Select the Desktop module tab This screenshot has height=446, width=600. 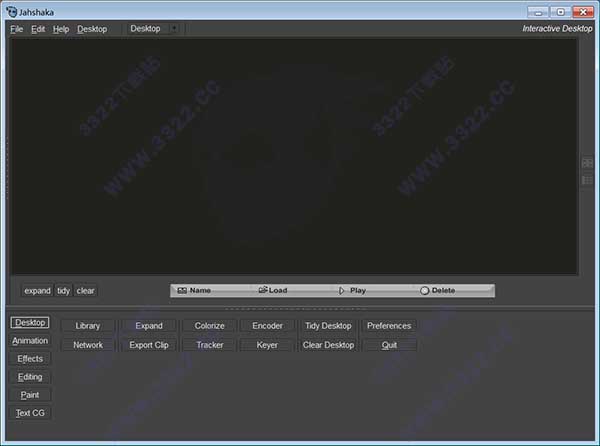(x=30, y=322)
